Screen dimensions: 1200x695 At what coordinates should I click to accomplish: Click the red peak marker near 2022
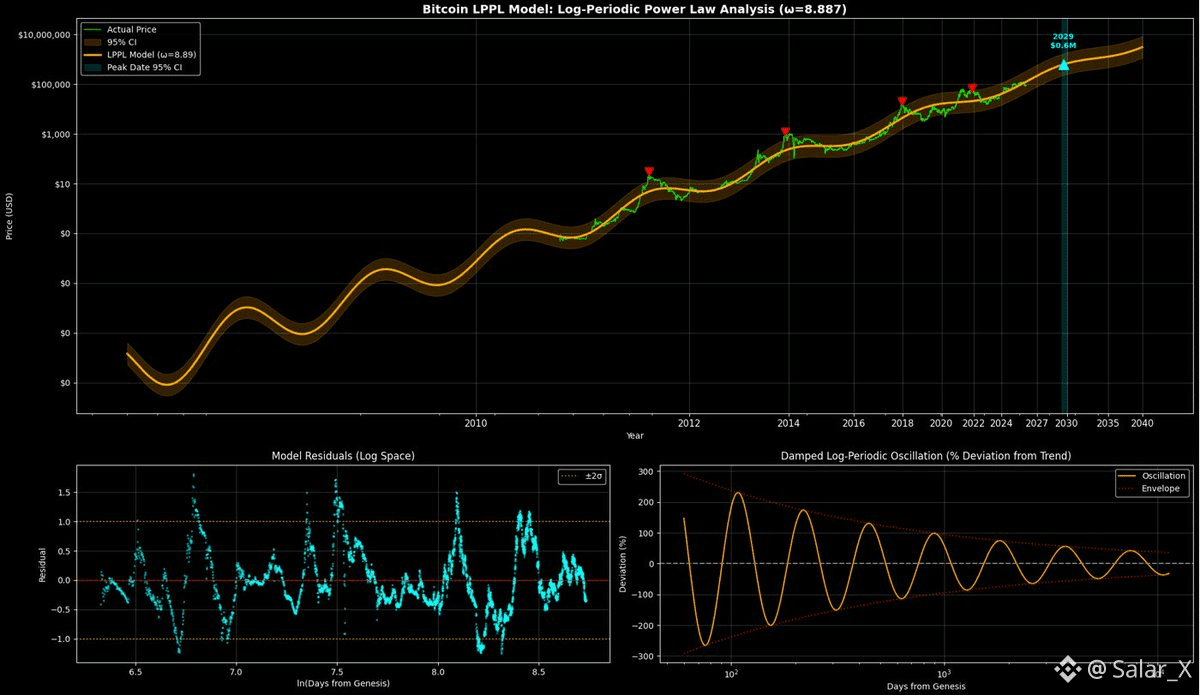coord(972,89)
